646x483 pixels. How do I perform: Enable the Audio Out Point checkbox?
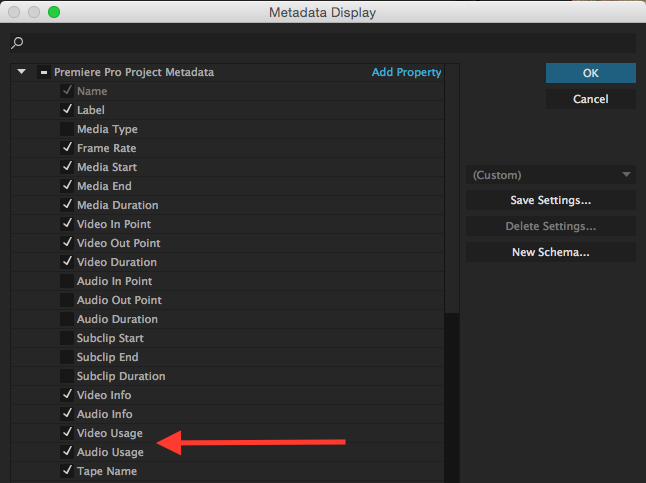(67, 300)
